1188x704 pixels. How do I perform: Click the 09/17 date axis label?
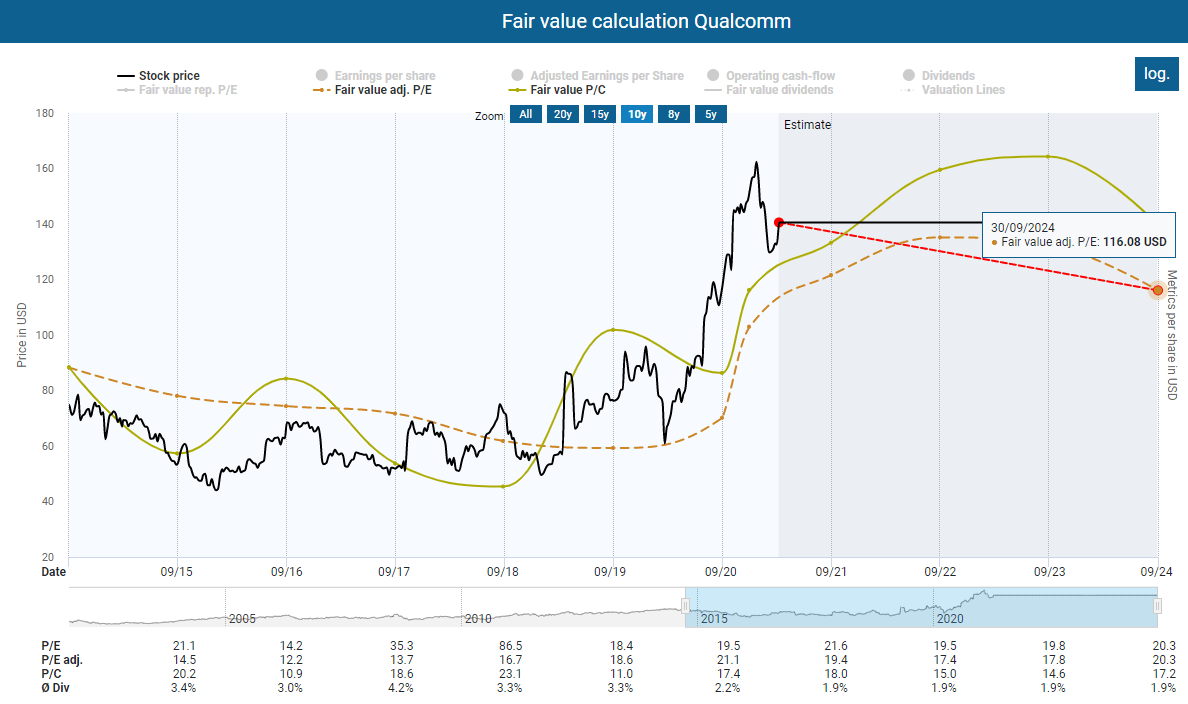click(394, 571)
